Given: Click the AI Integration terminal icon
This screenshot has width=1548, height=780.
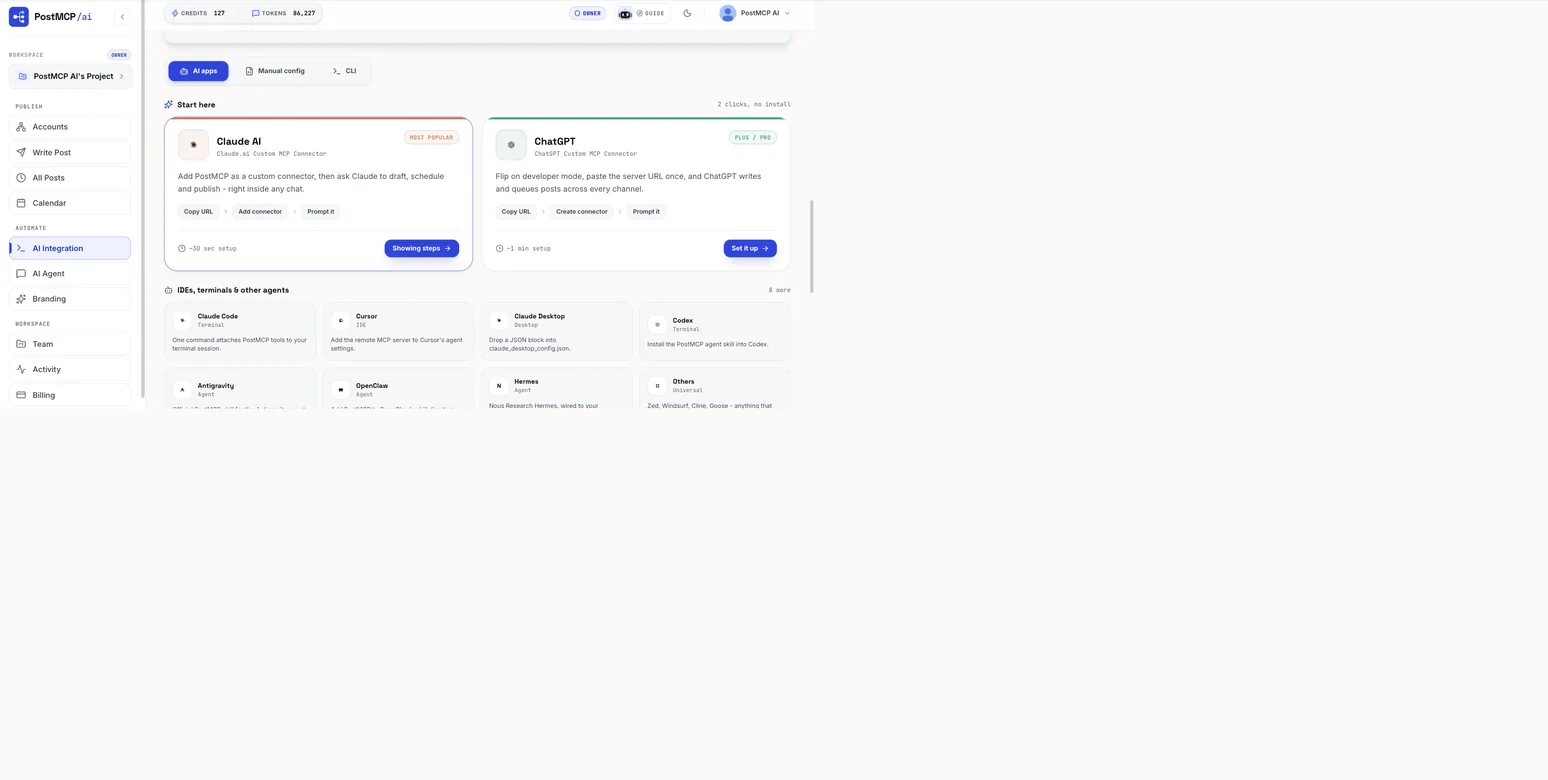Looking at the screenshot, I should 21,248.
